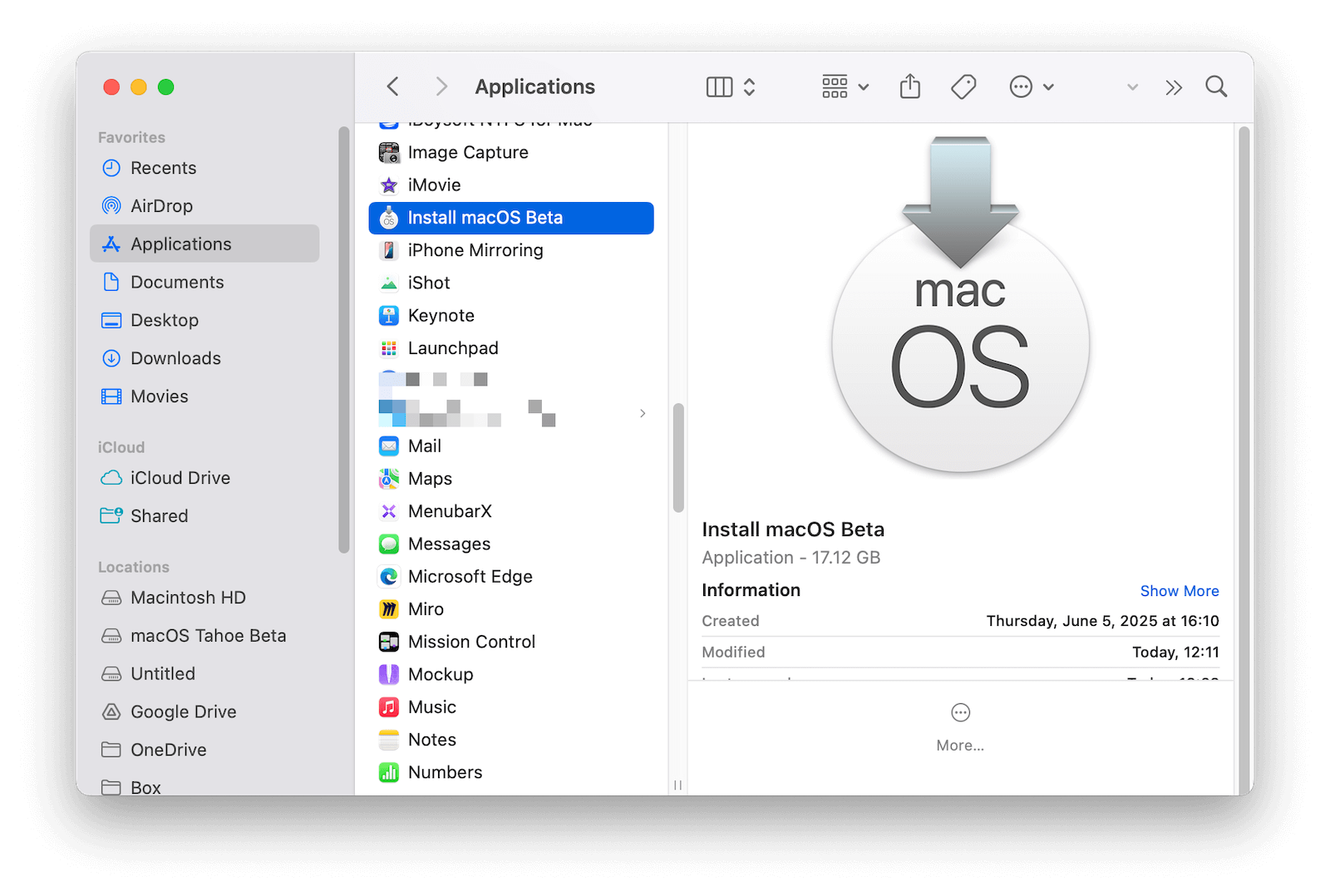Select Keynote in the list
1330x896 pixels.
pos(511,316)
